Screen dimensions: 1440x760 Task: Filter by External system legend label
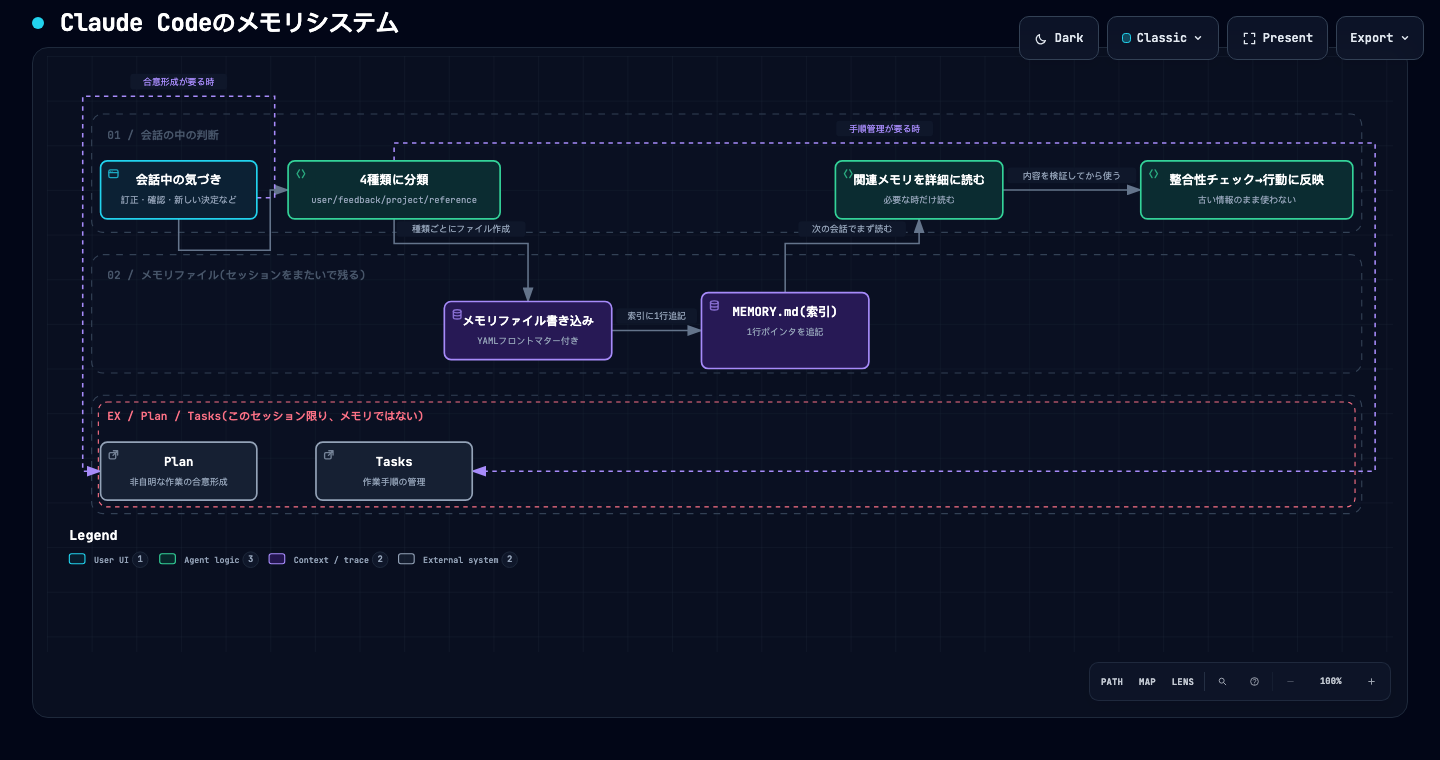click(x=460, y=560)
